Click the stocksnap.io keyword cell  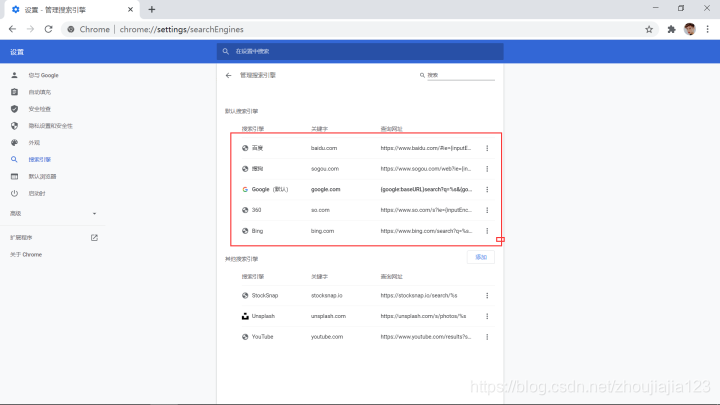(326, 295)
